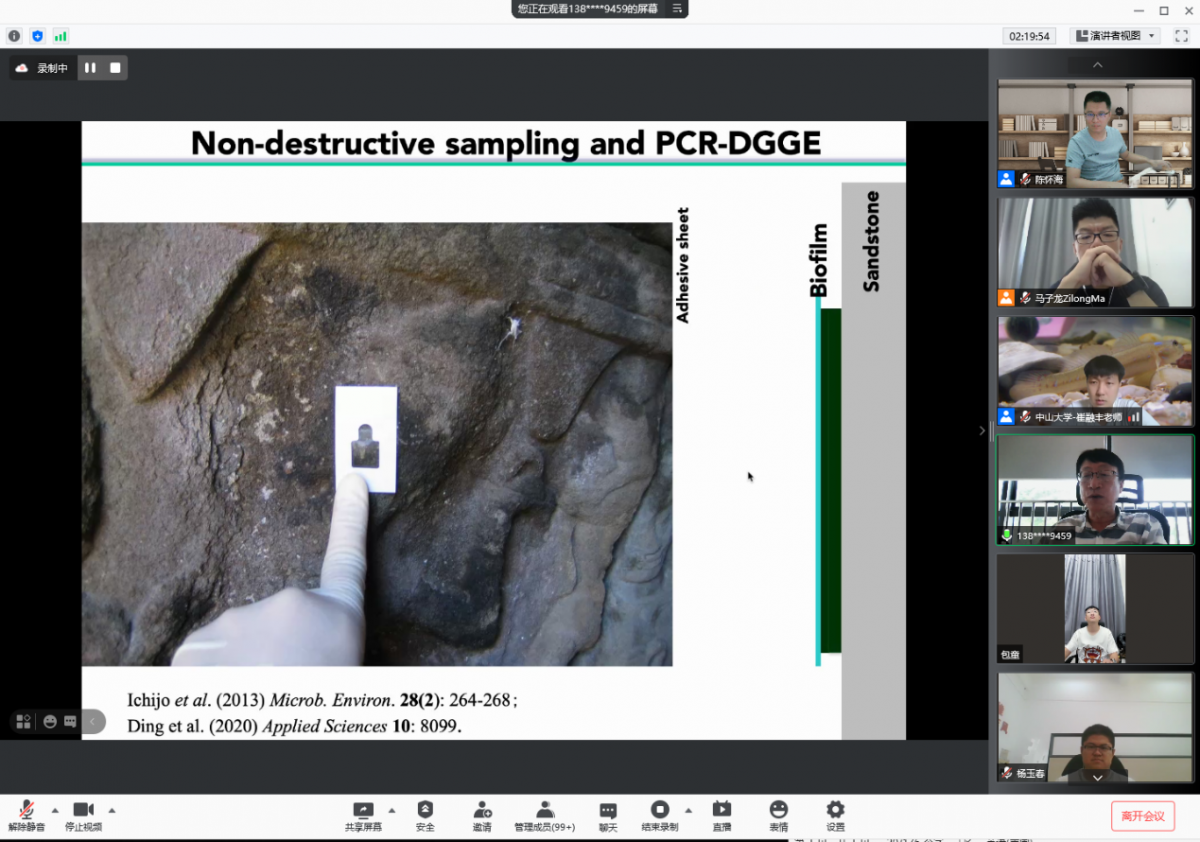The width and height of the screenshot is (1200, 842).
Task: Click the red Leave Meeting button
Action: 1142,816
